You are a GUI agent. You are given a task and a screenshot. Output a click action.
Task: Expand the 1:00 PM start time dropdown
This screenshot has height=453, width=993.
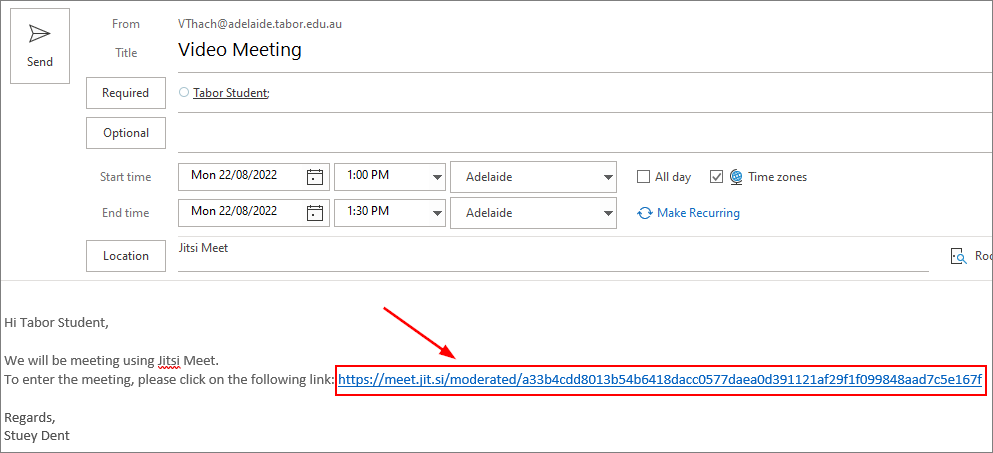click(x=437, y=177)
